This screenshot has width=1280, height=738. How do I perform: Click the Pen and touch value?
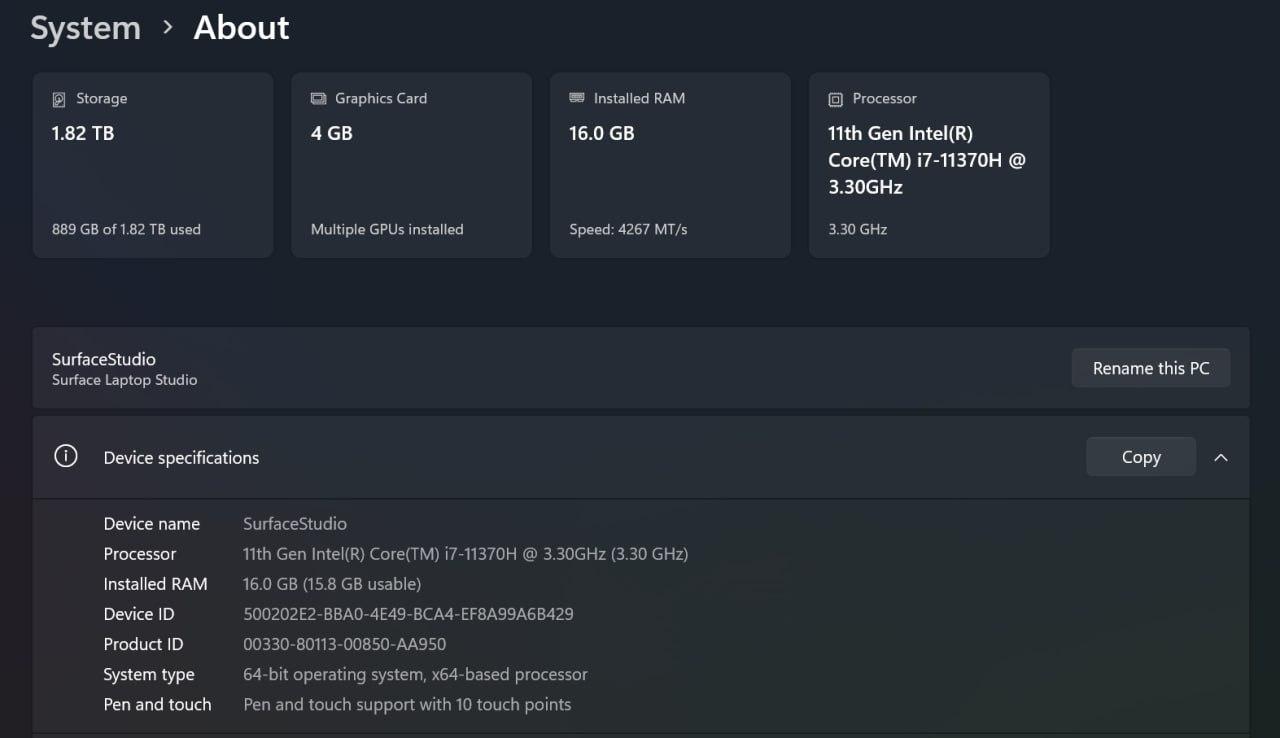(x=407, y=704)
